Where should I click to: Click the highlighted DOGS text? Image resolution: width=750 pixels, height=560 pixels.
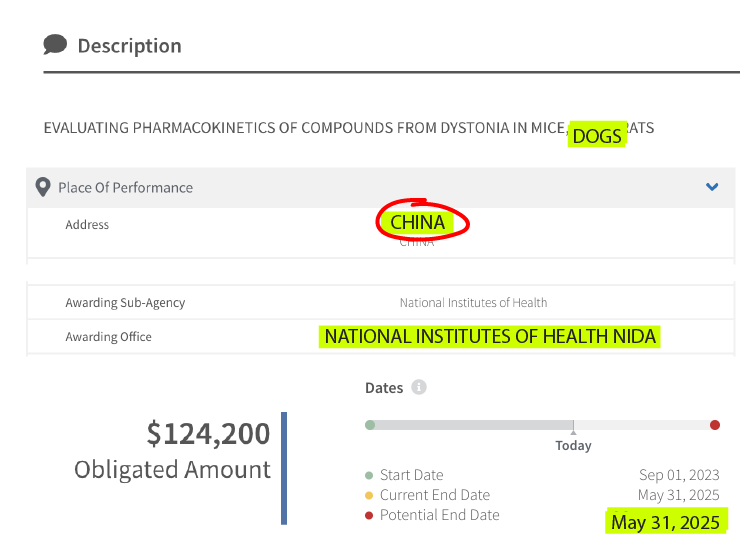point(597,136)
